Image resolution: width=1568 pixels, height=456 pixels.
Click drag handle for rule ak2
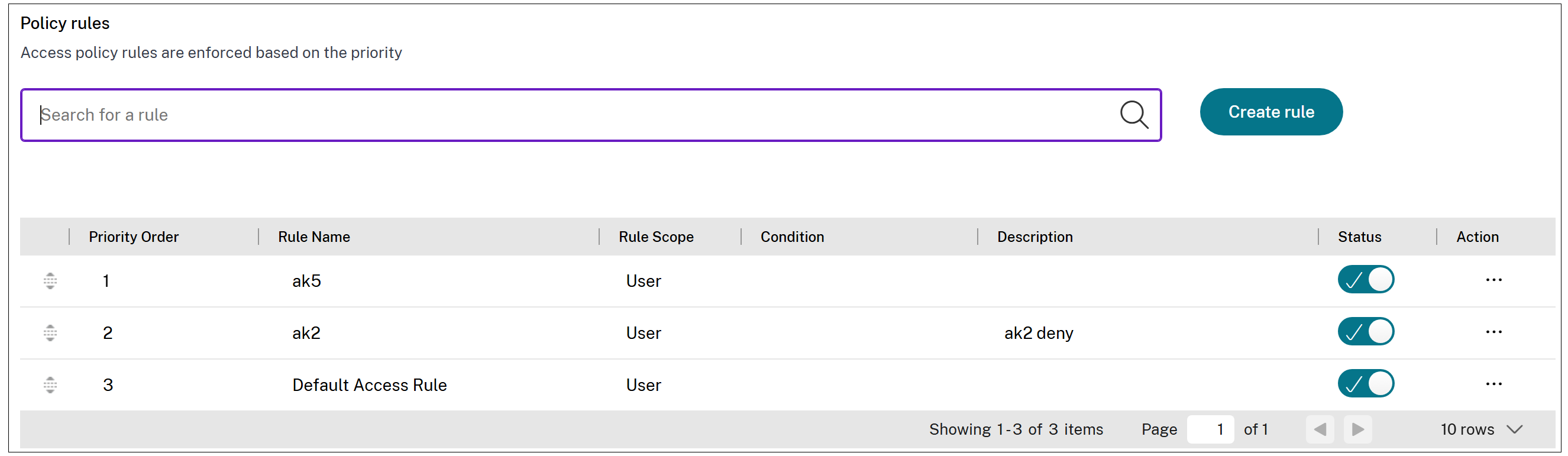(50, 332)
